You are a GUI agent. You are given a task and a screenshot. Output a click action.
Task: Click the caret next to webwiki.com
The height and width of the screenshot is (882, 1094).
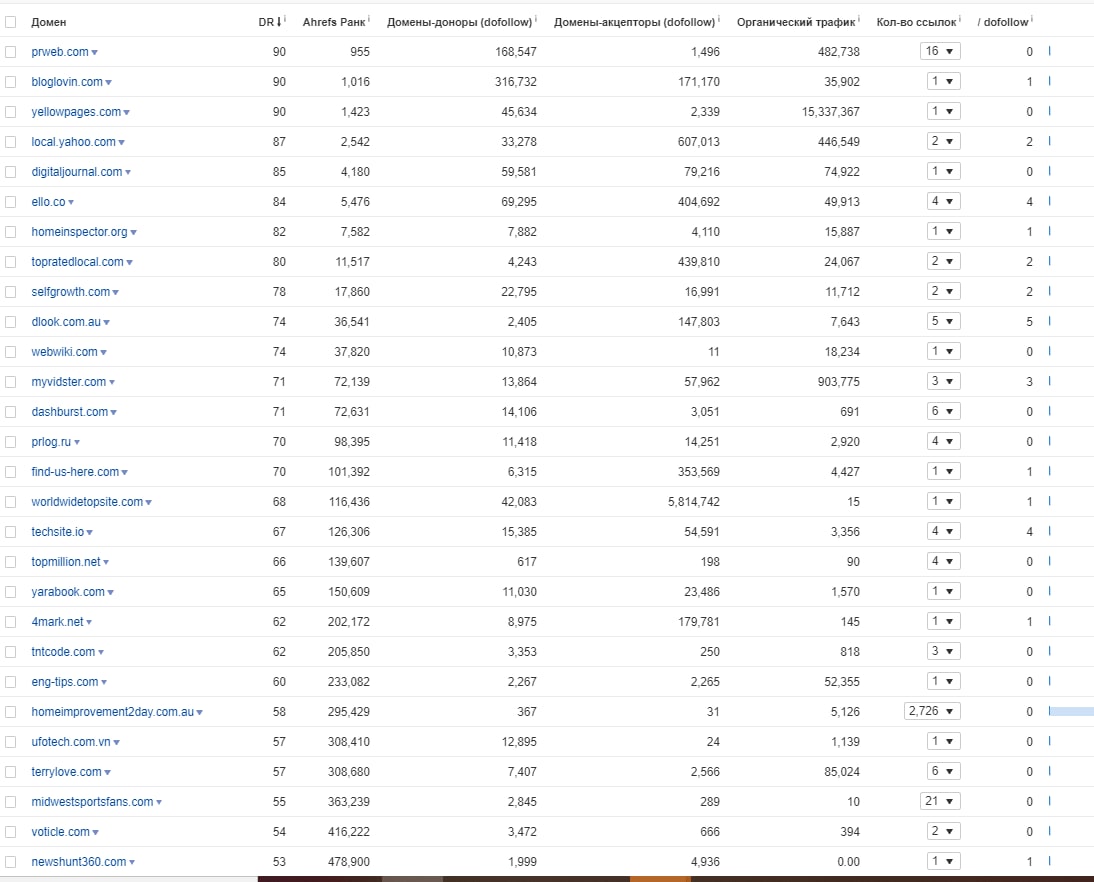pos(103,353)
